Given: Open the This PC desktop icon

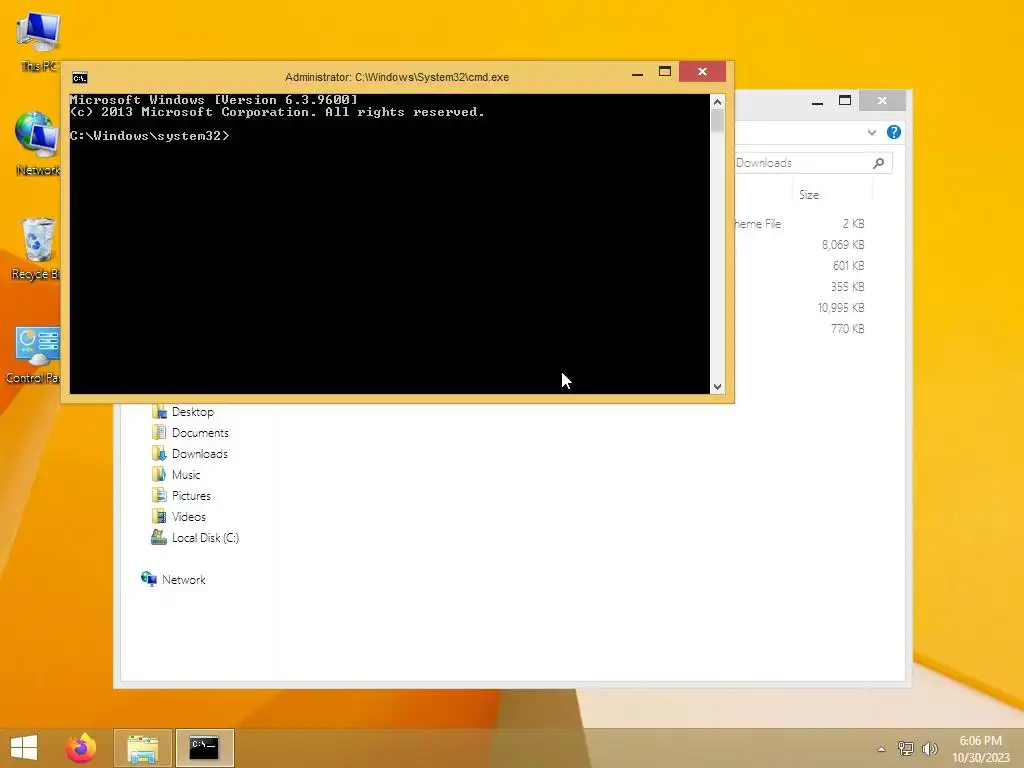Looking at the screenshot, I should click(38, 41).
